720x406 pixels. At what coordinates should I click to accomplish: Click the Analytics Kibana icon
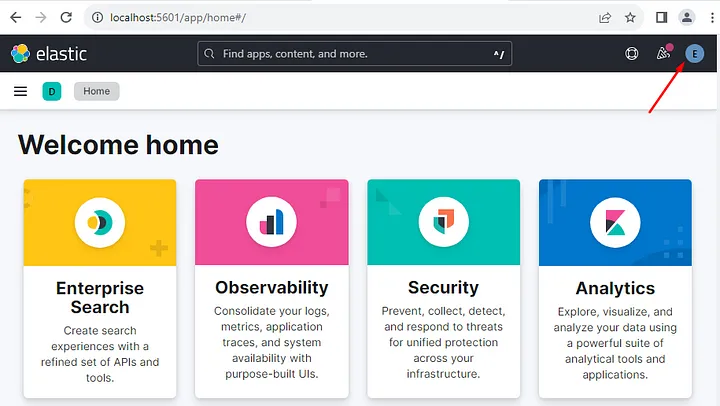(x=615, y=222)
